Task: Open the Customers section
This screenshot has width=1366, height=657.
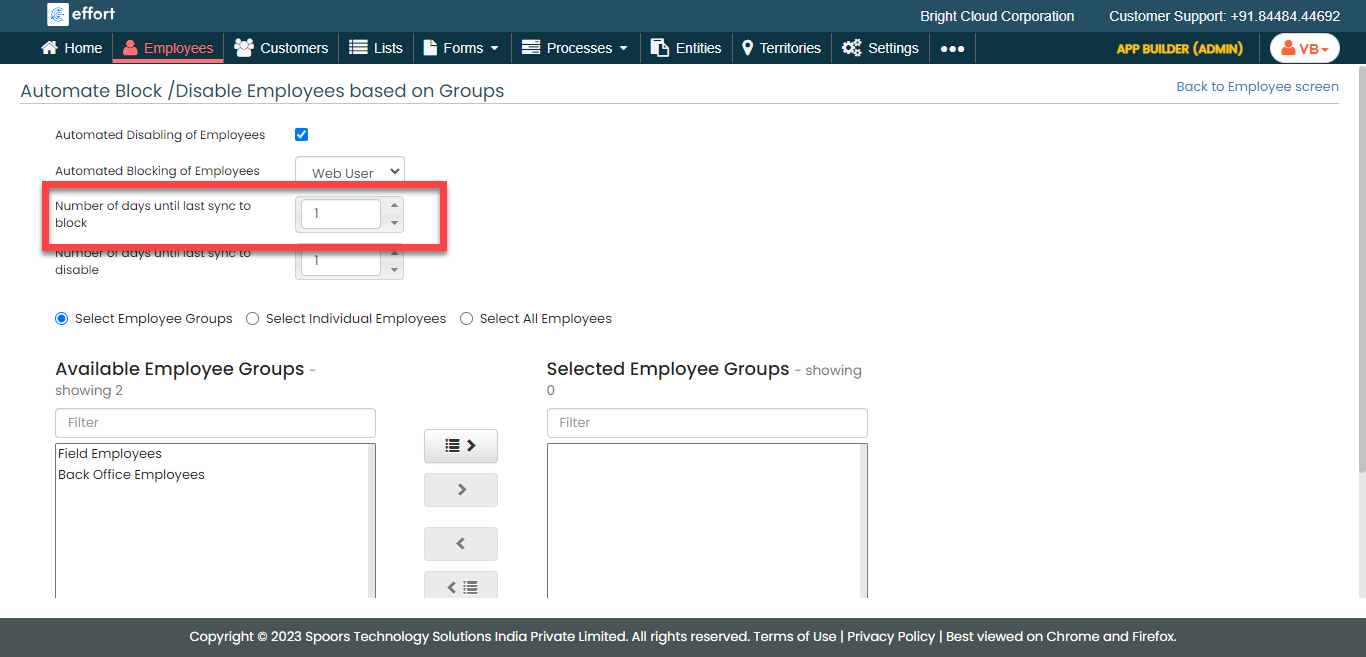Action: coord(281,48)
